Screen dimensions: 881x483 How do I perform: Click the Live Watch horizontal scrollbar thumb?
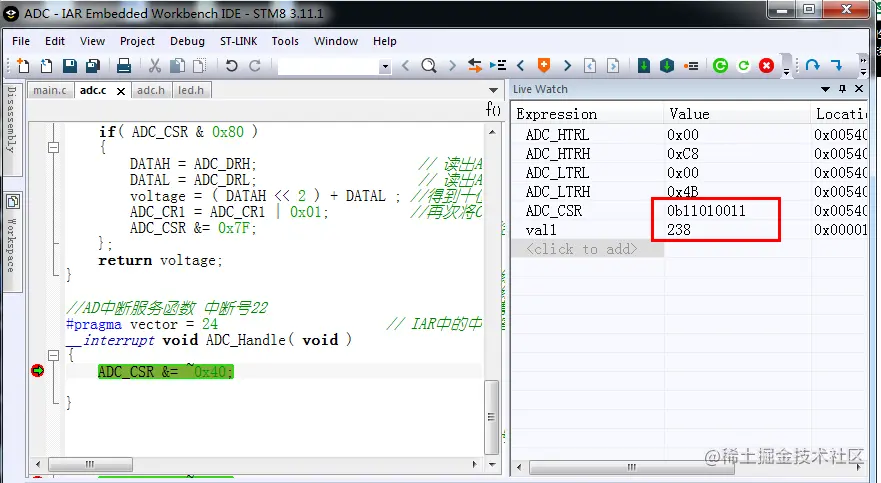coord(632,467)
